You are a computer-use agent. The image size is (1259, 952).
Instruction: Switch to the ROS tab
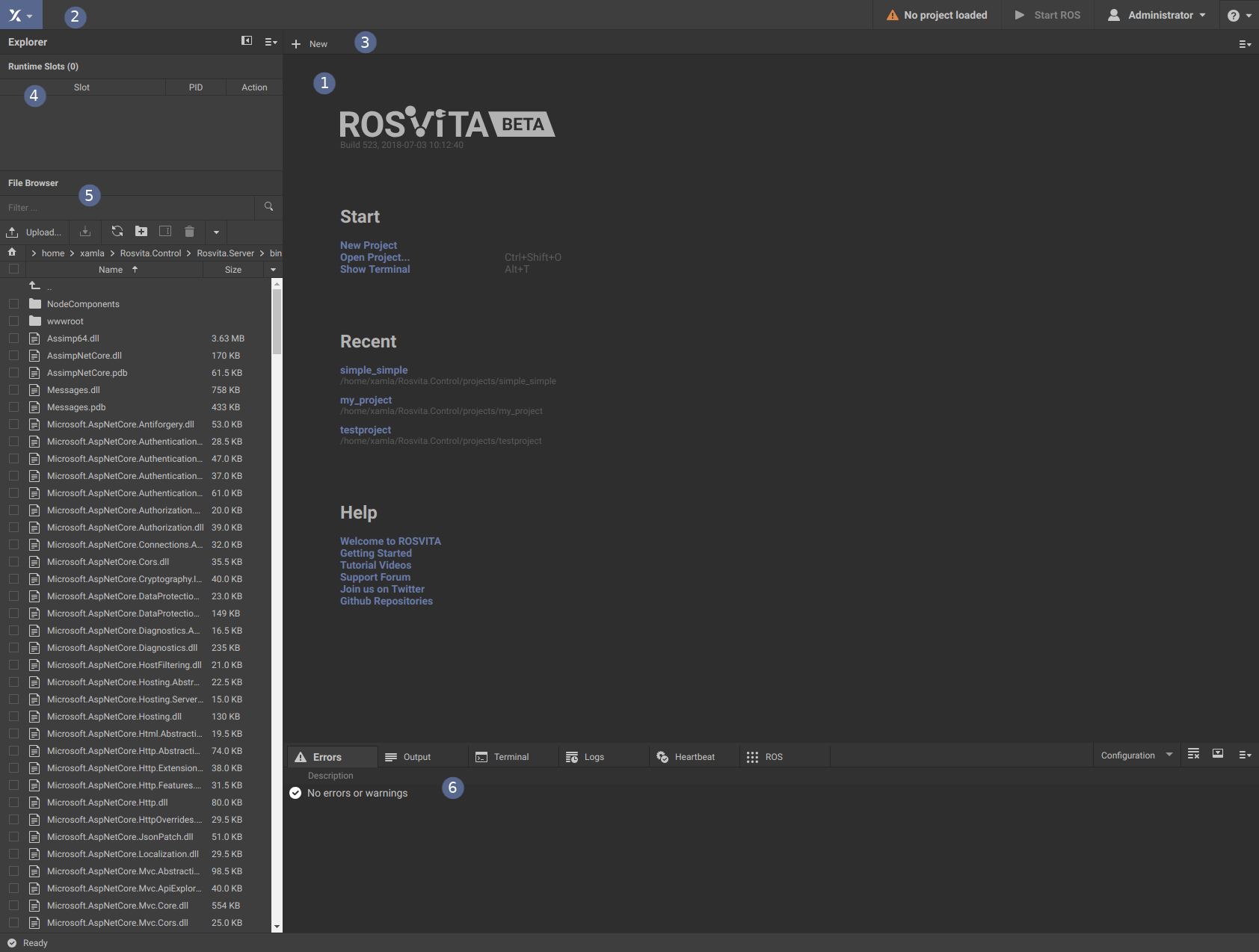[x=785, y=757]
